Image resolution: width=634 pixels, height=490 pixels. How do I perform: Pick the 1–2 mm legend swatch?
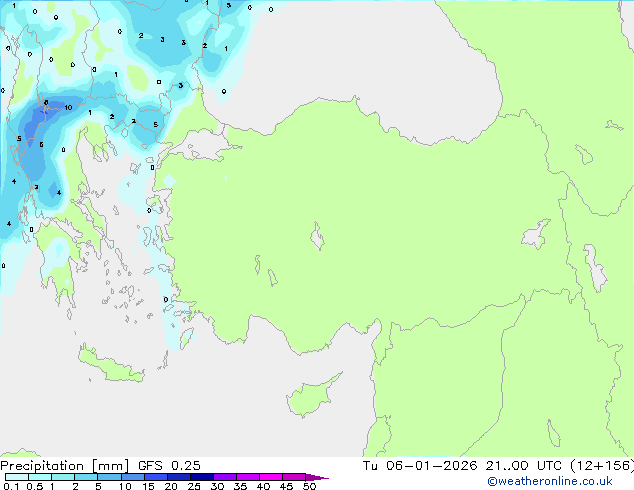(63, 477)
